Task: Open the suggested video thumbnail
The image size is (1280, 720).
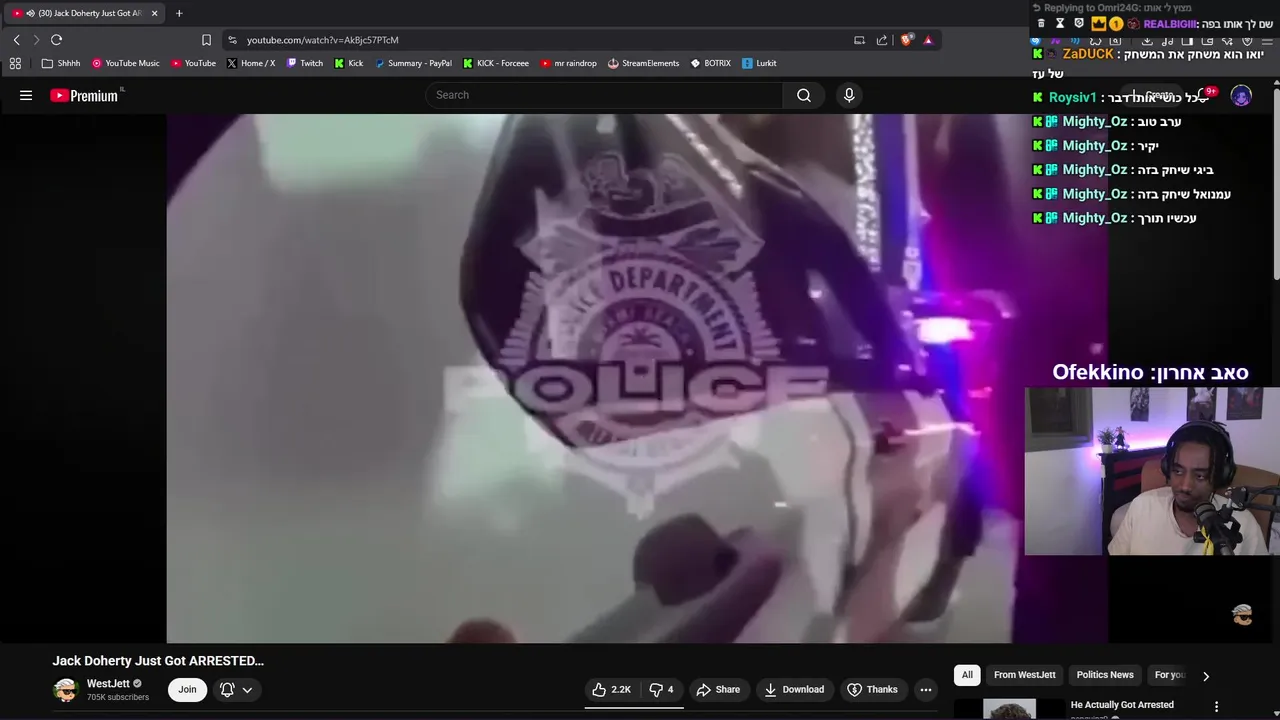Action: [1008, 709]
